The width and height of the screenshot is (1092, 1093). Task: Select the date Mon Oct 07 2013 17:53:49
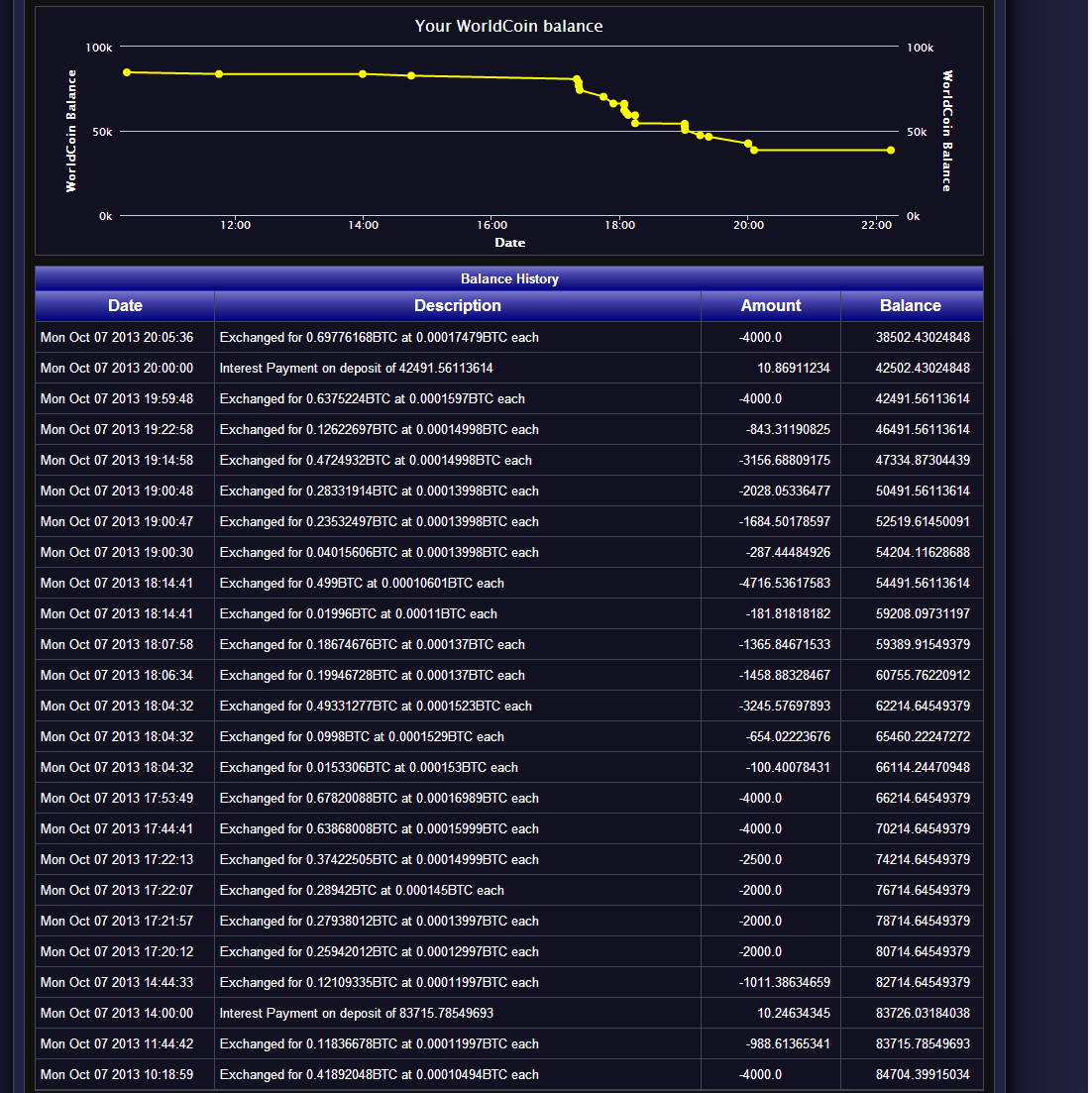pos(117,798)
